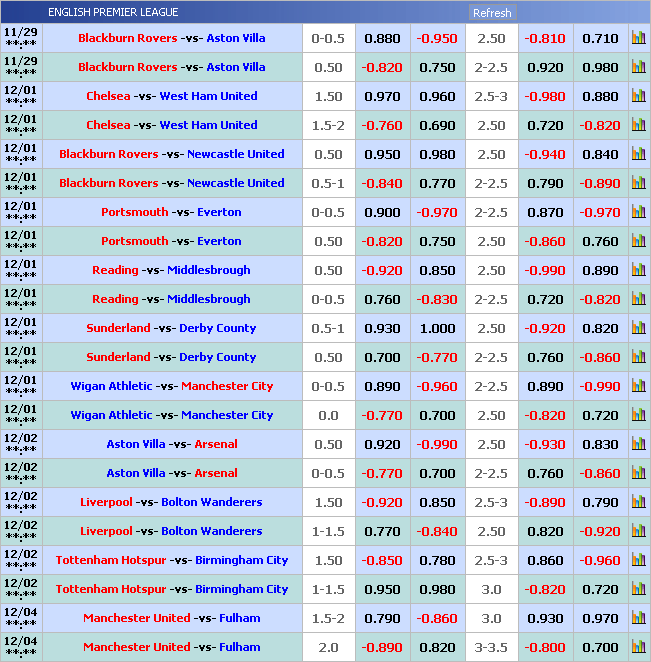
Task: View stats chart for Portsmouth vs Everton 0-0.5 row
Action: 638,213
